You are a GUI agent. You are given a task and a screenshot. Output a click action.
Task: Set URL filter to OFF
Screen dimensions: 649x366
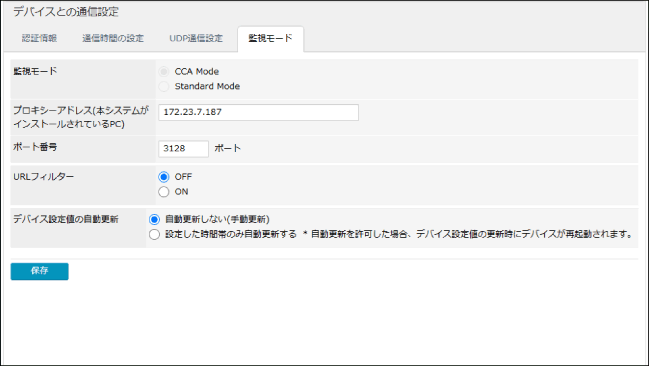point(164,177)
